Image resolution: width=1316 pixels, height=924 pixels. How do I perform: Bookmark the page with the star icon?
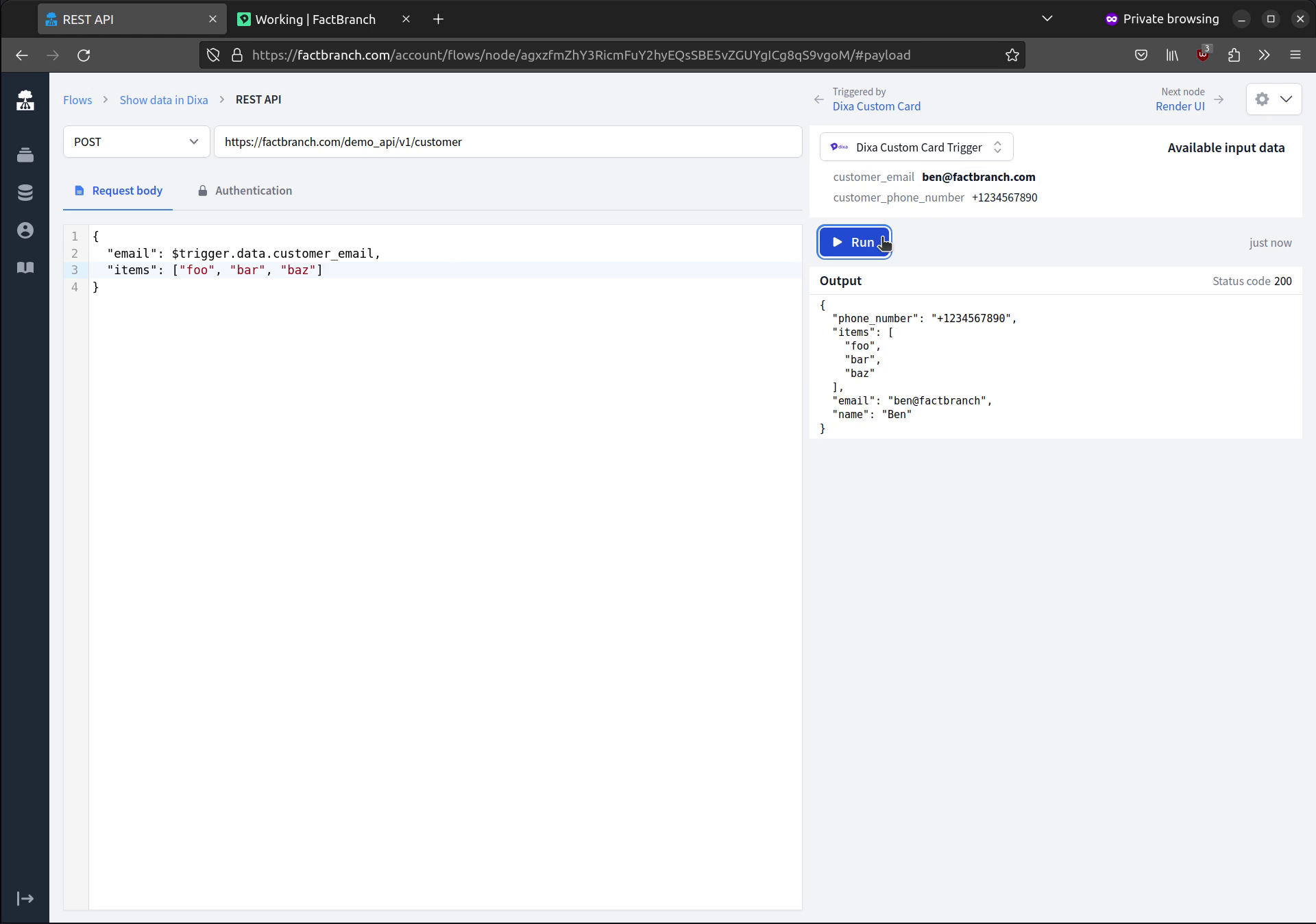tap(1012, 56)
